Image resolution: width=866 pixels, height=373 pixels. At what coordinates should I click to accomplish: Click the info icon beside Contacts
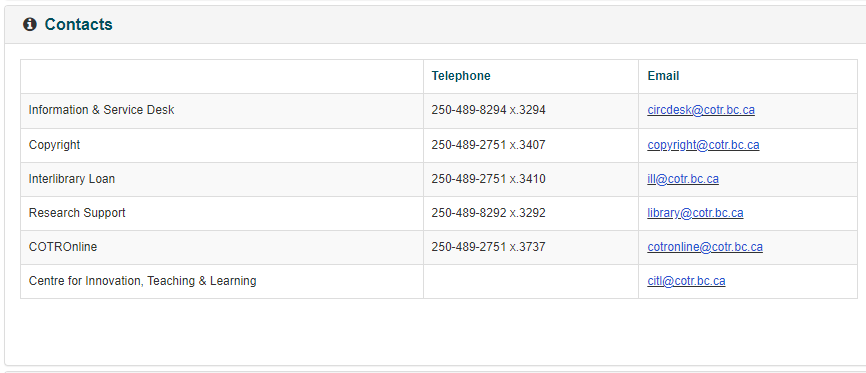30,24
